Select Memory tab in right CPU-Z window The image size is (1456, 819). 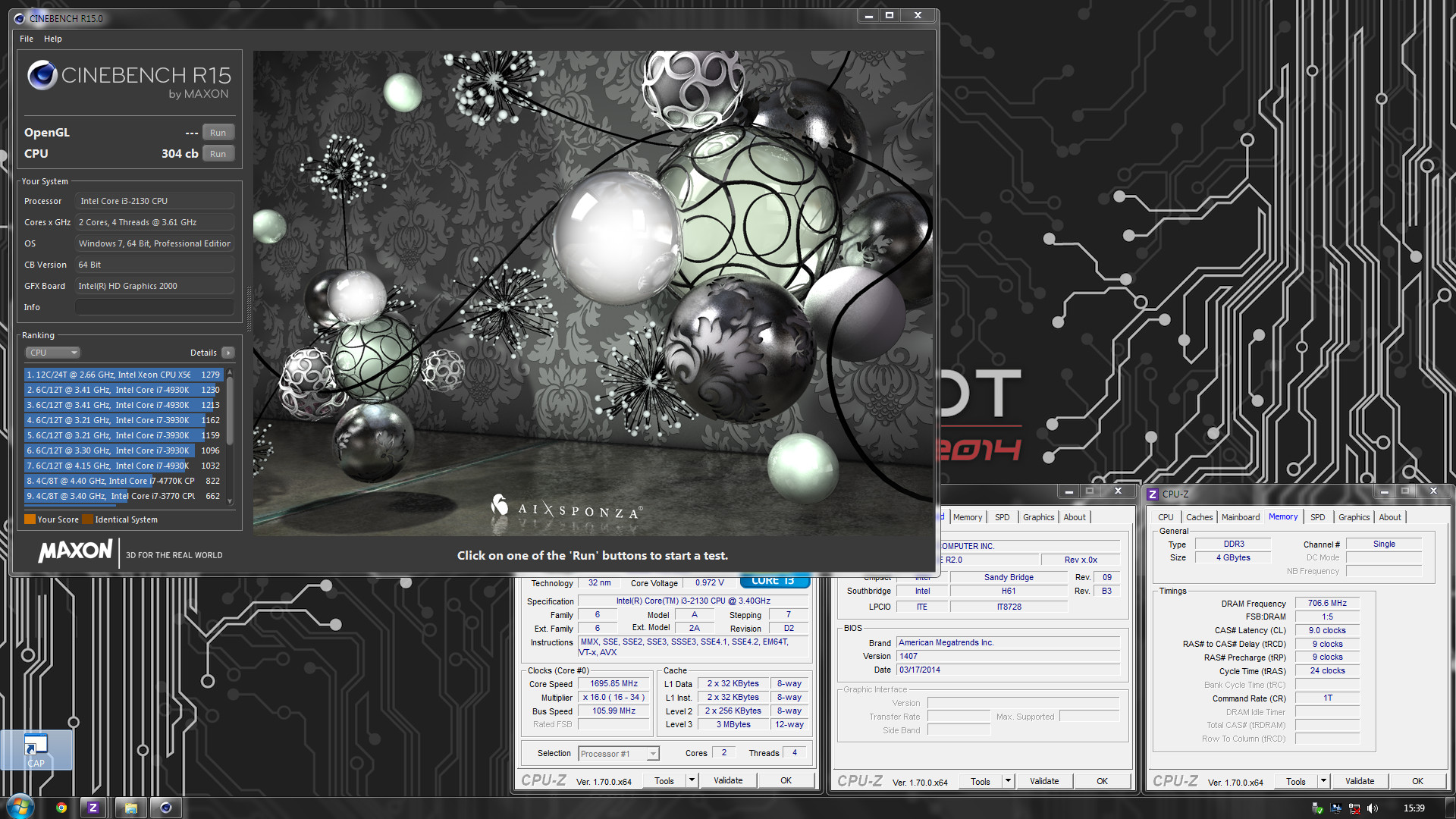pos(1283,516)
